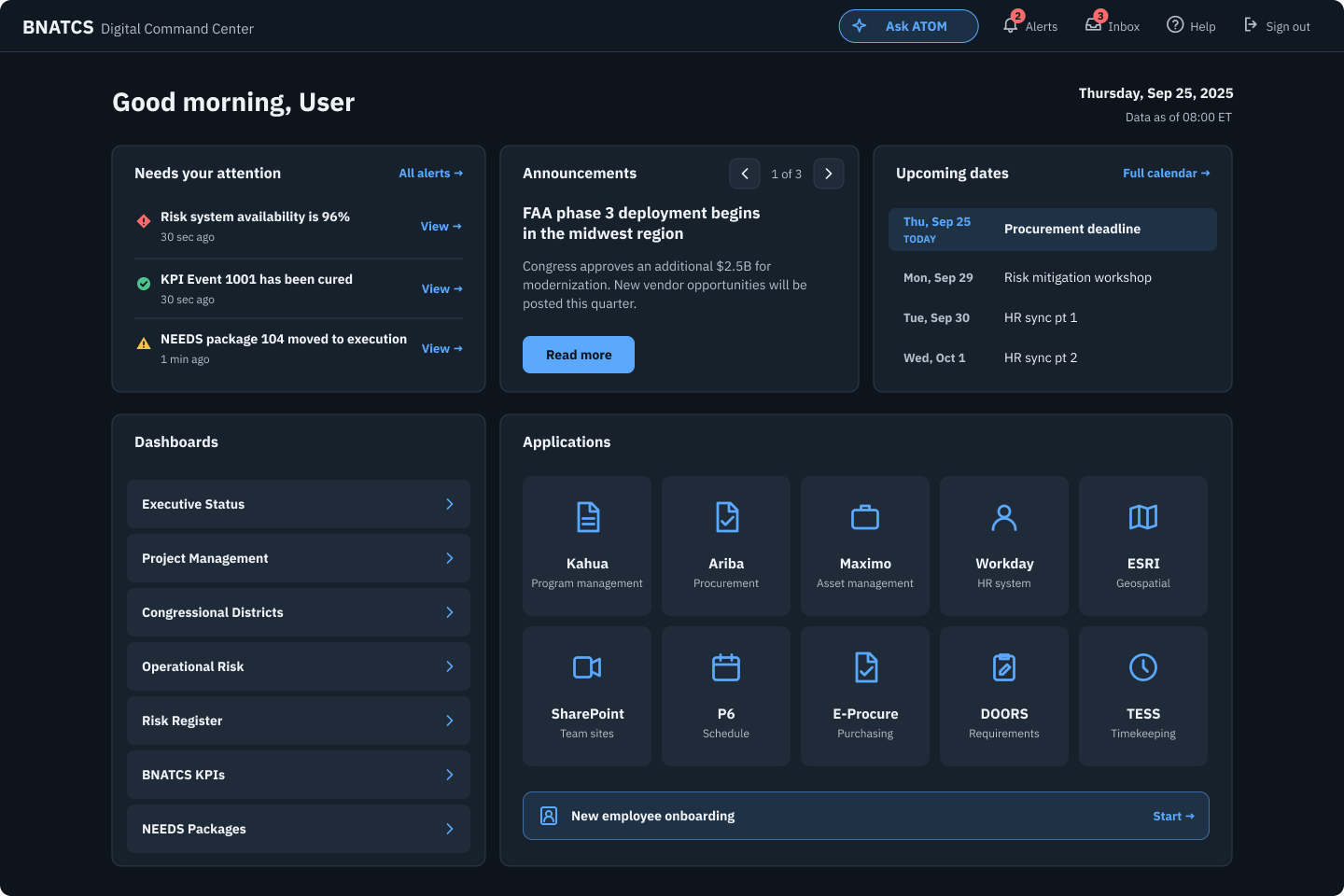Select the Risk mitigation workshop entry
The image size is (1344, 896).
tap(1053, 277)
